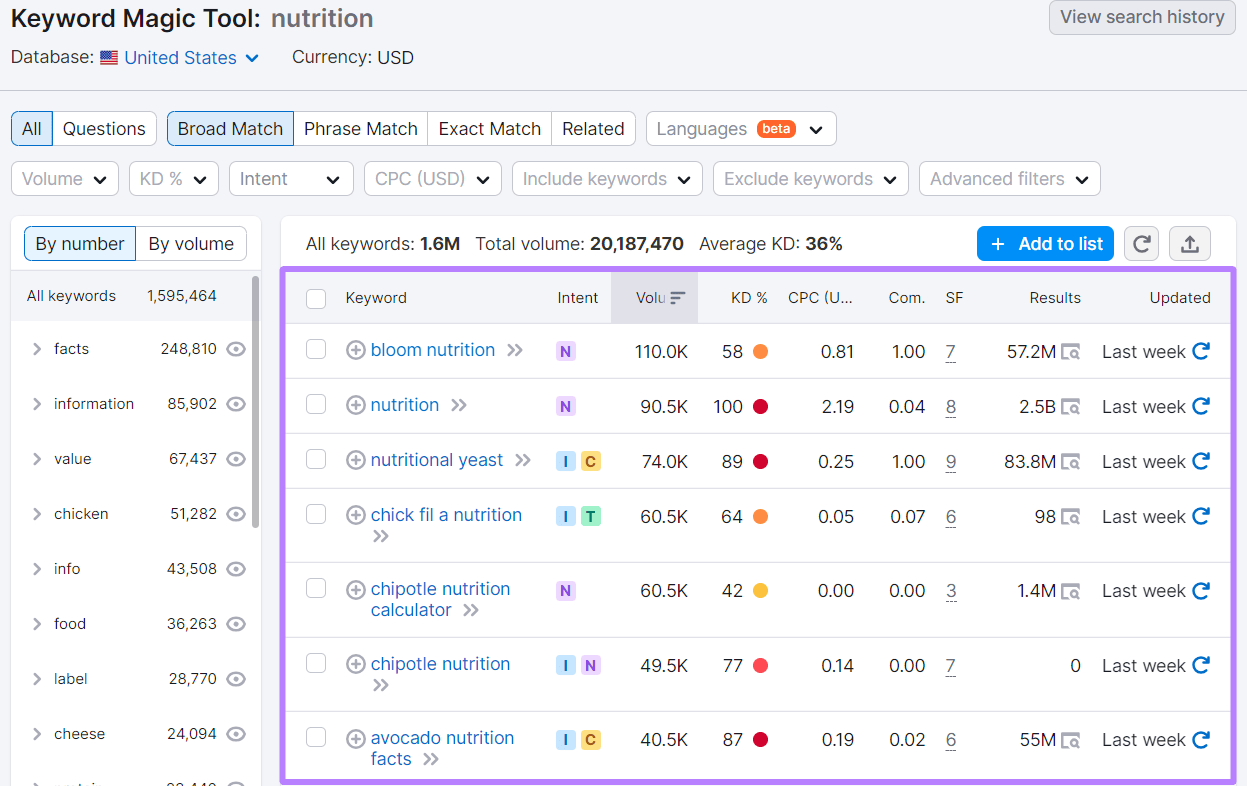Click the N intent badge for bloom nutrition
1247x786 pixels.
tap(565, 351)
